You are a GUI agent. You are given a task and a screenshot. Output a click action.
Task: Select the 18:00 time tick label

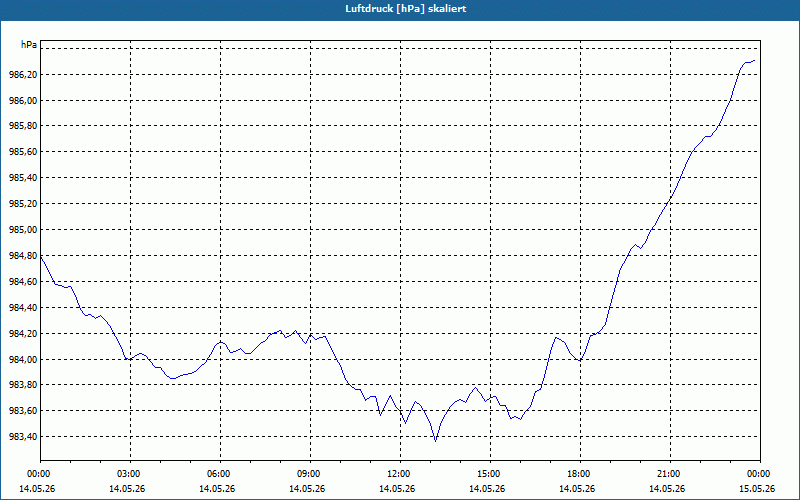580,473
